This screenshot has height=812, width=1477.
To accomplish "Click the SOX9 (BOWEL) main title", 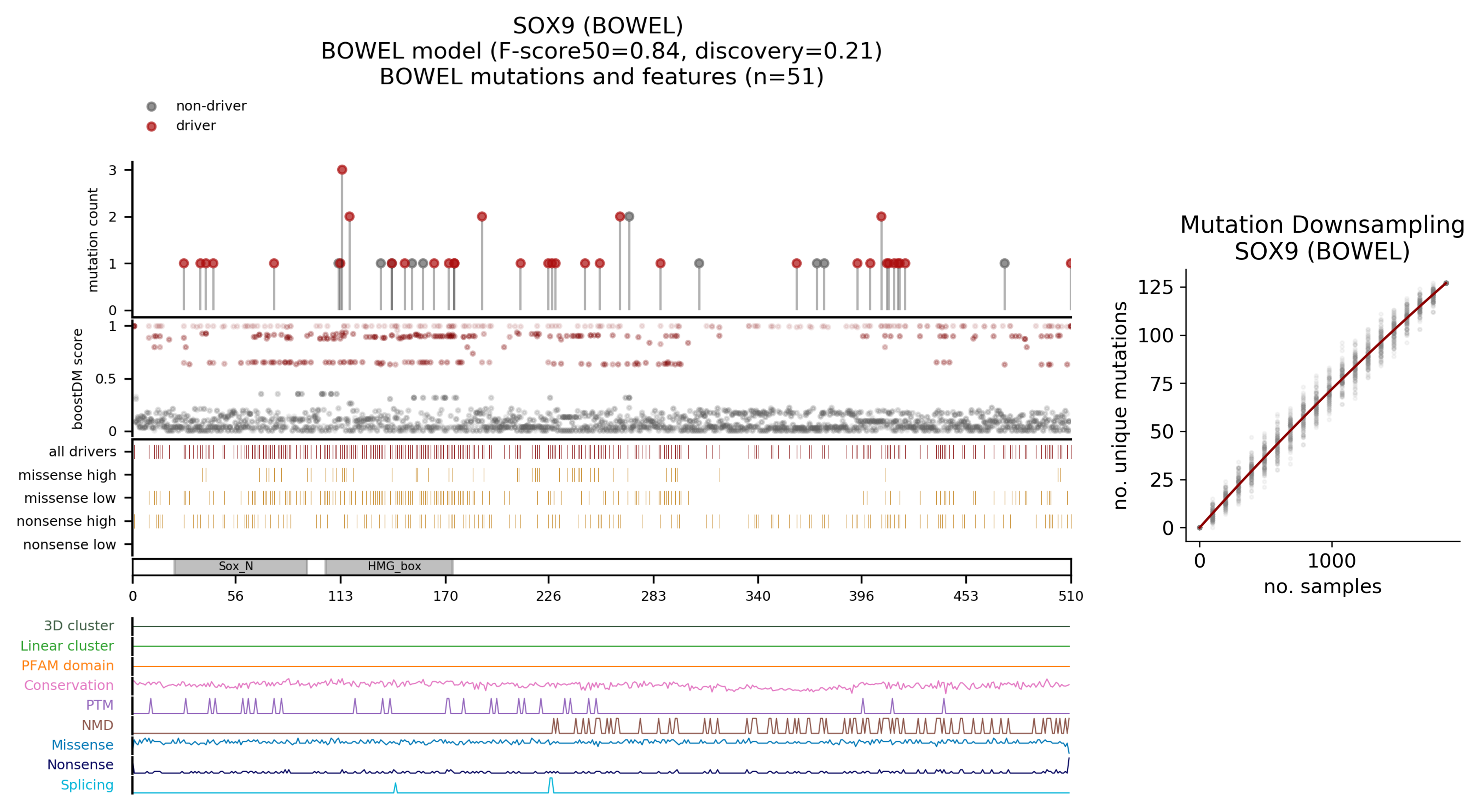I will point(598,26).
